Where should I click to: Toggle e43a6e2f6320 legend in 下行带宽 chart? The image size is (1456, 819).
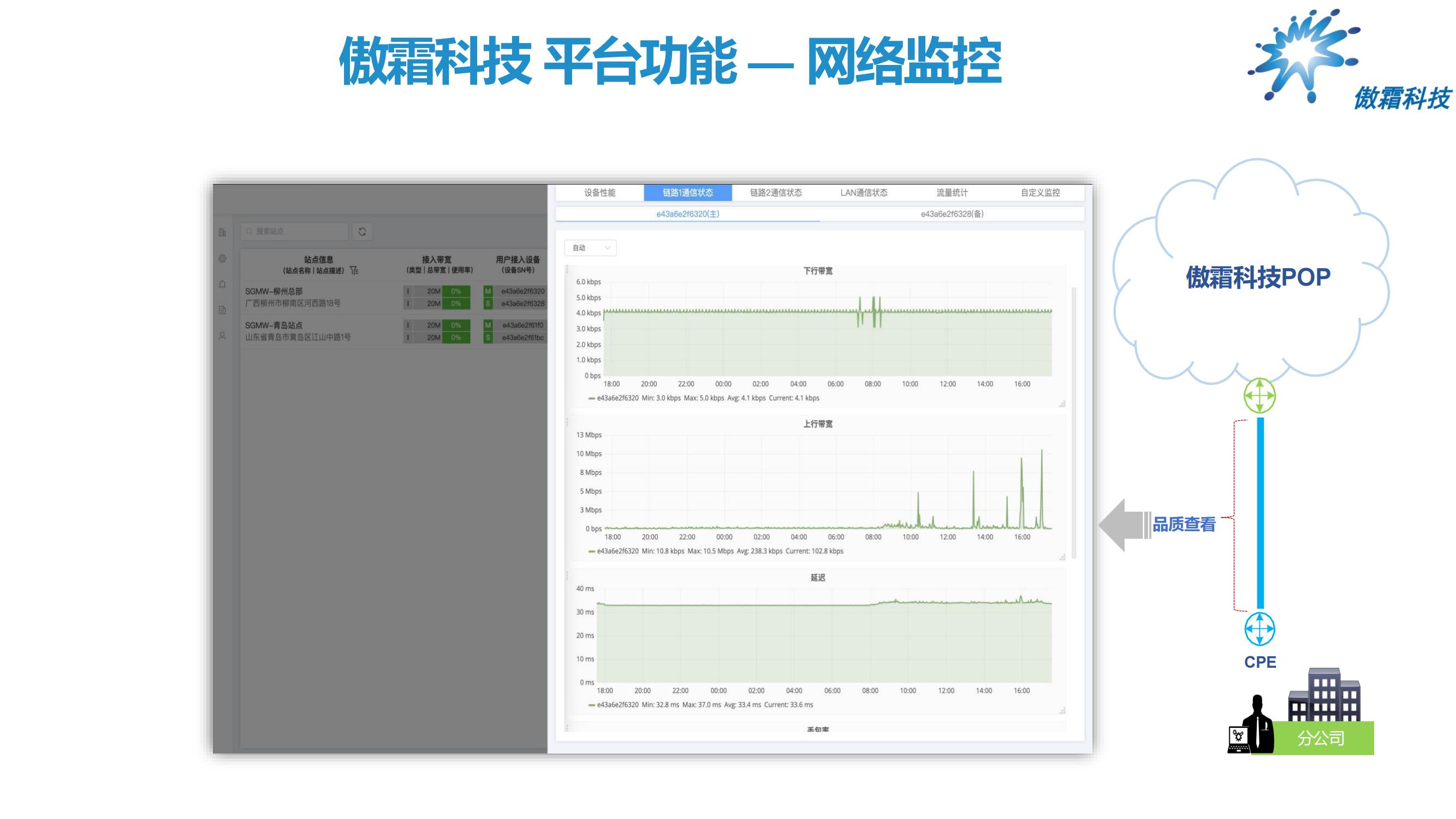(x=617, y=398)
